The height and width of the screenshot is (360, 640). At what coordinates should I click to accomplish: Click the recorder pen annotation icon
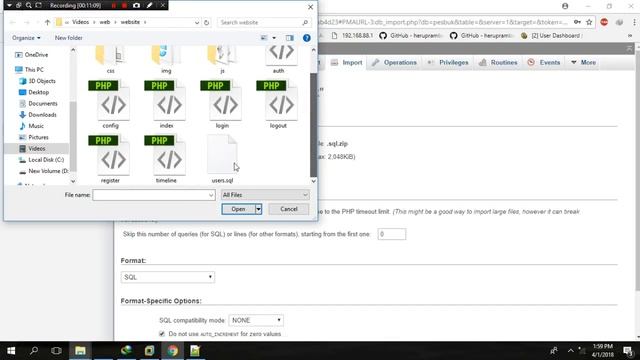pyautogui.click(x=149, y=5)
